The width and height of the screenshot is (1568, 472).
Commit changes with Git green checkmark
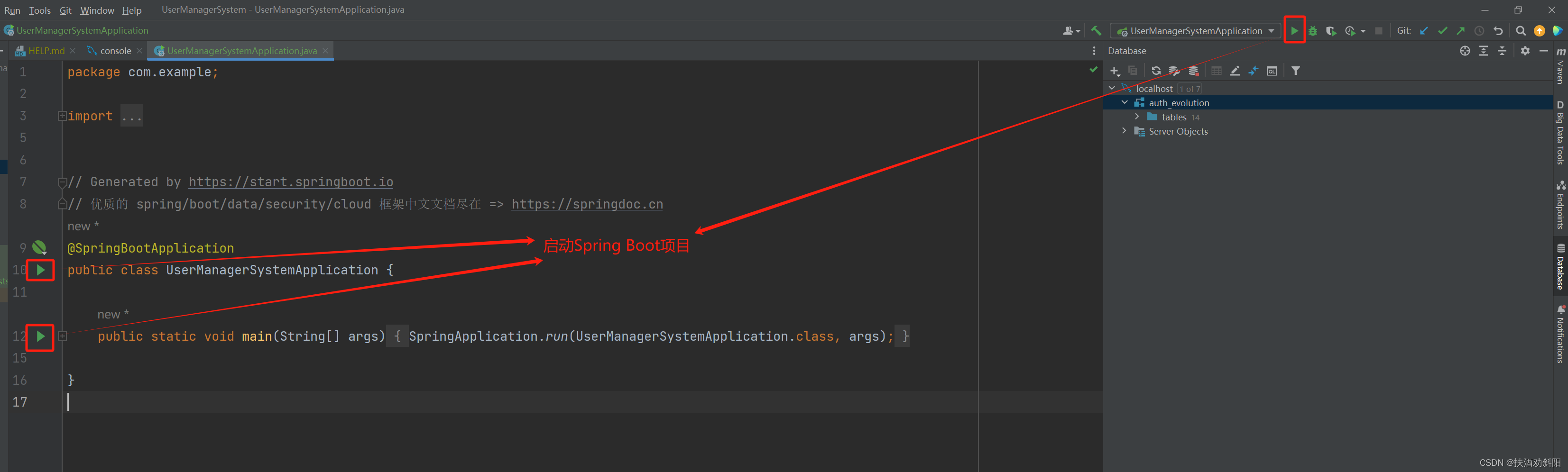[x=1443, y=31]
